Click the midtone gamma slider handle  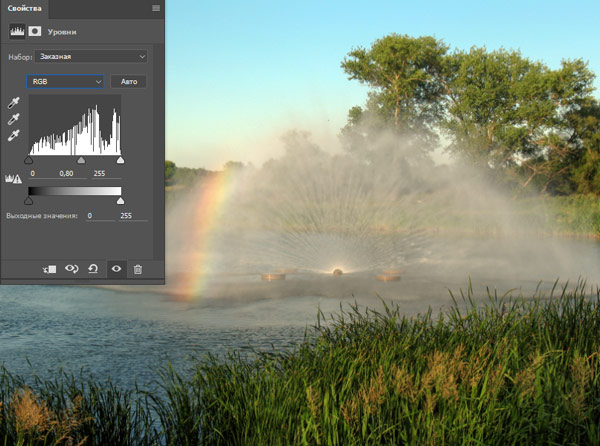point(81,160)
